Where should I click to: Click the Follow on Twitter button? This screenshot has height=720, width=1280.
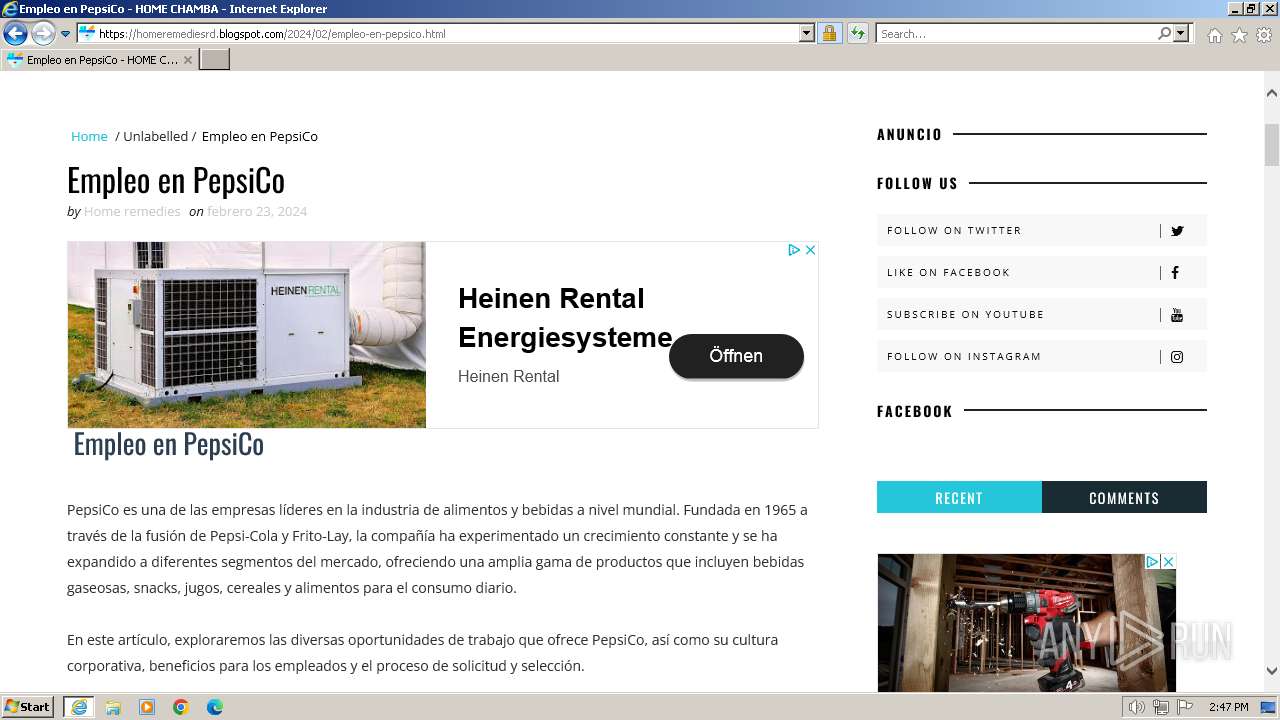pyautogui.click(x=1042, y=230)
